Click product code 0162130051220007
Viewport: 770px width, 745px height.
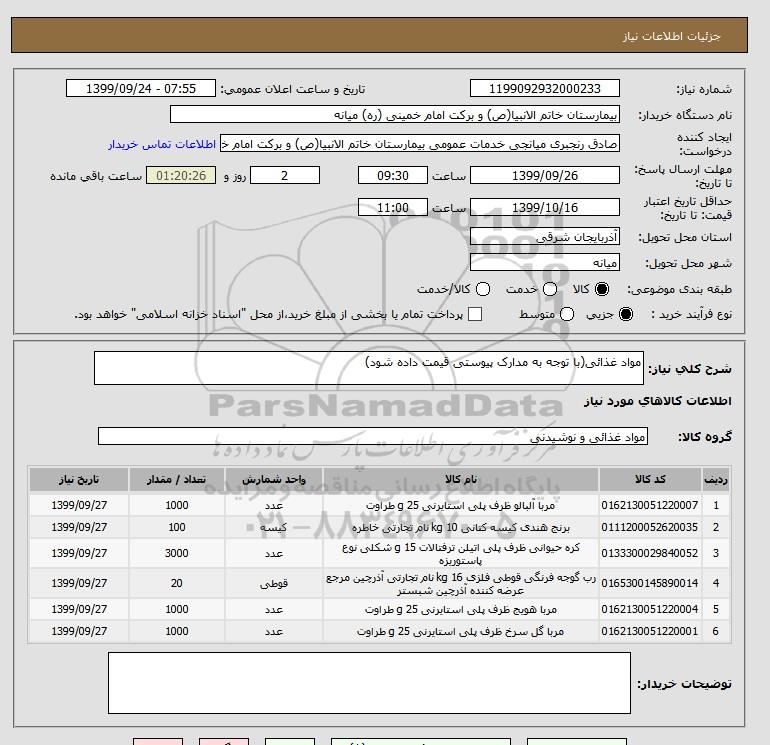(650, 505)
